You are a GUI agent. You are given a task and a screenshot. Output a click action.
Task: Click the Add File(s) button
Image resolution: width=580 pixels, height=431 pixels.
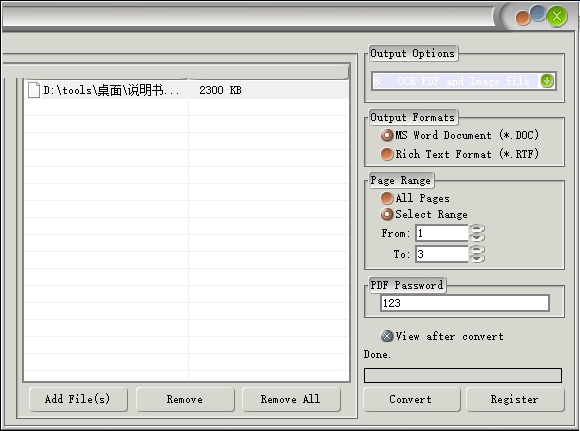pyautogui.click(x=78, y=399)
